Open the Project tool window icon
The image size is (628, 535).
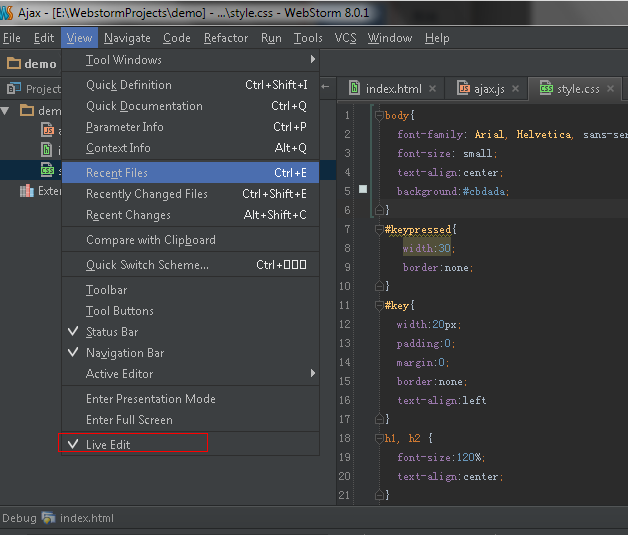coord(14,88)
